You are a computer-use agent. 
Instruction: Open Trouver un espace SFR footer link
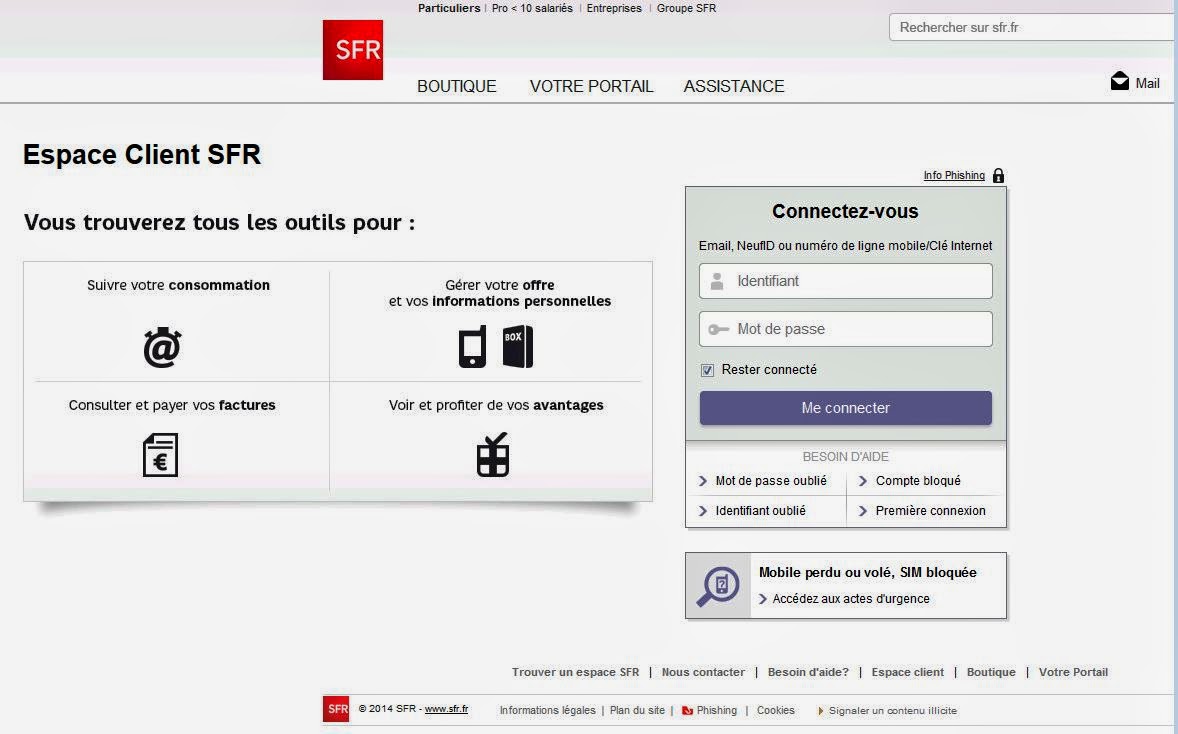575,672
